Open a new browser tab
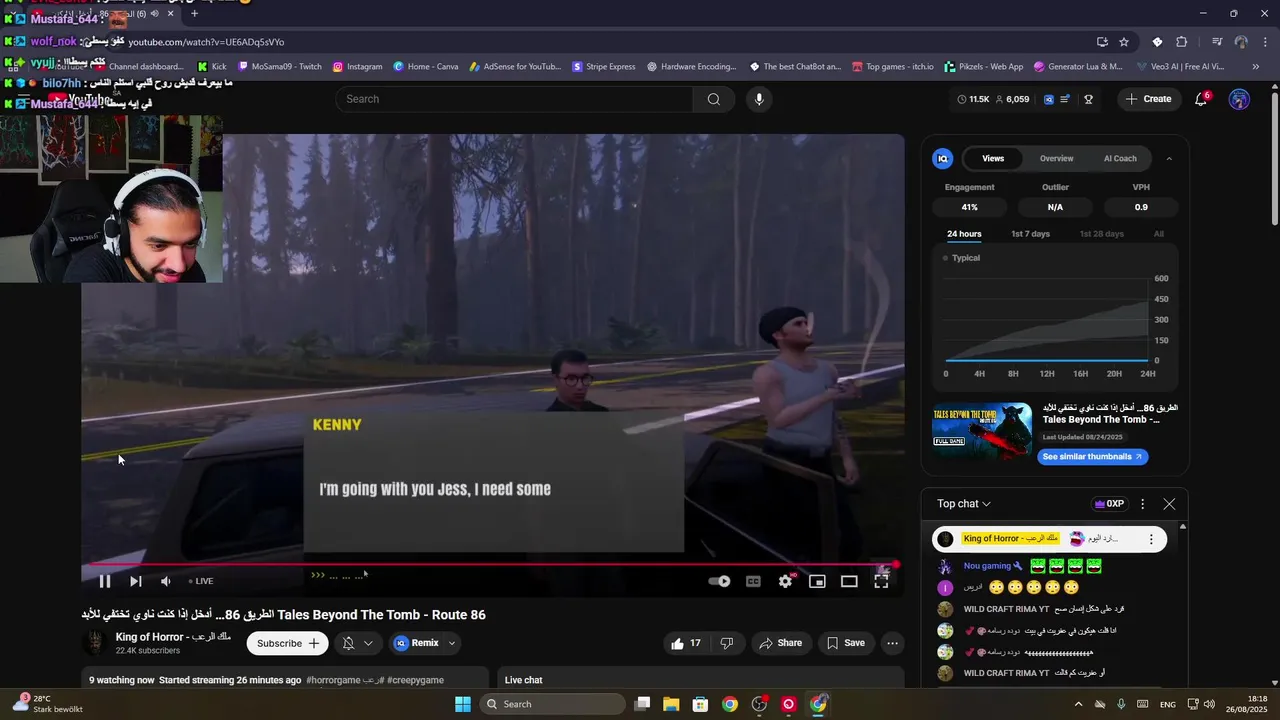Viewport: 1280px width, 720px height. pos(194,14)
